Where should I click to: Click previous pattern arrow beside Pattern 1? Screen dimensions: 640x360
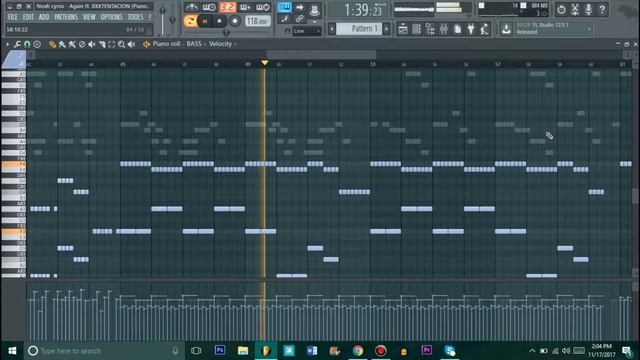(332, 29)
